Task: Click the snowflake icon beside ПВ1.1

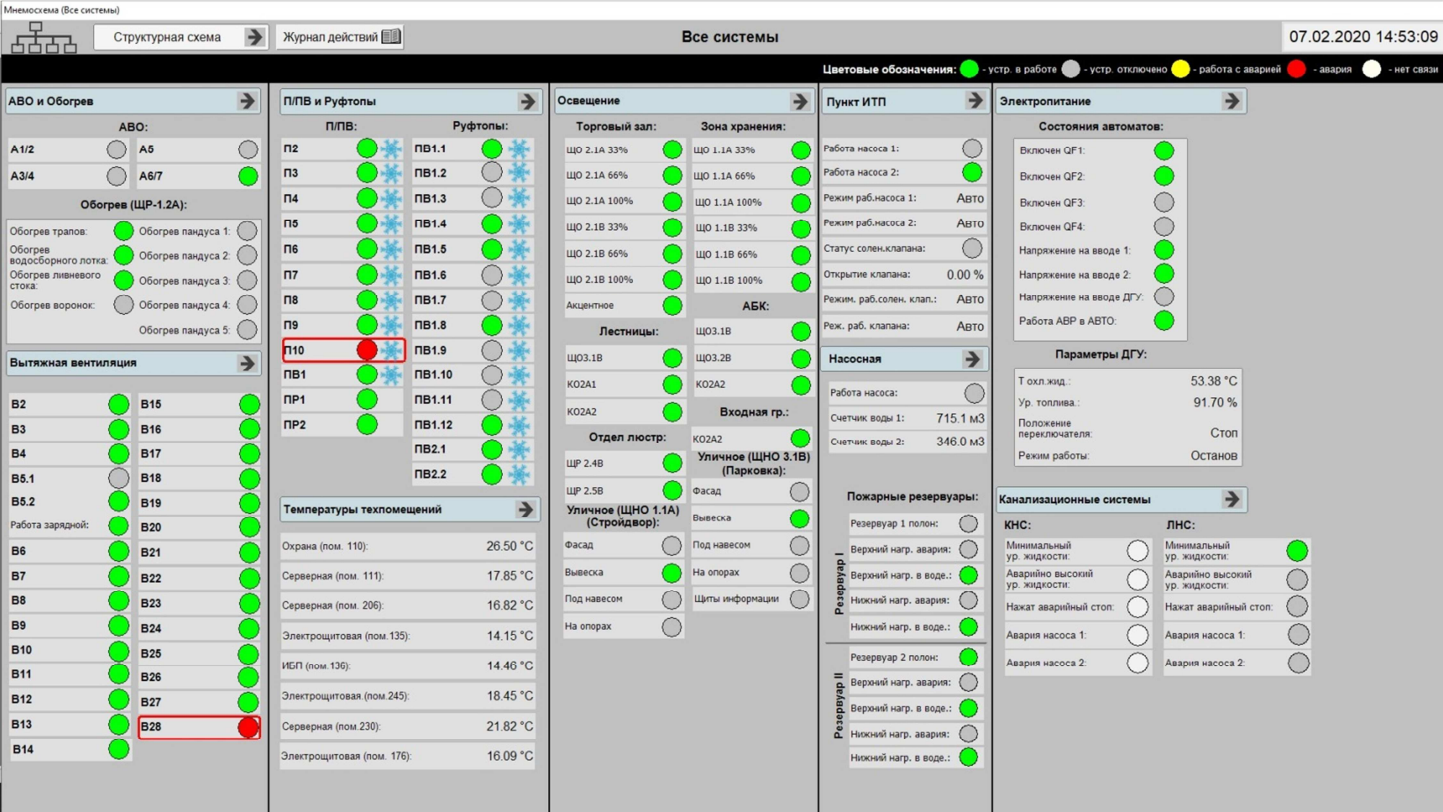Action: [519, 149]
